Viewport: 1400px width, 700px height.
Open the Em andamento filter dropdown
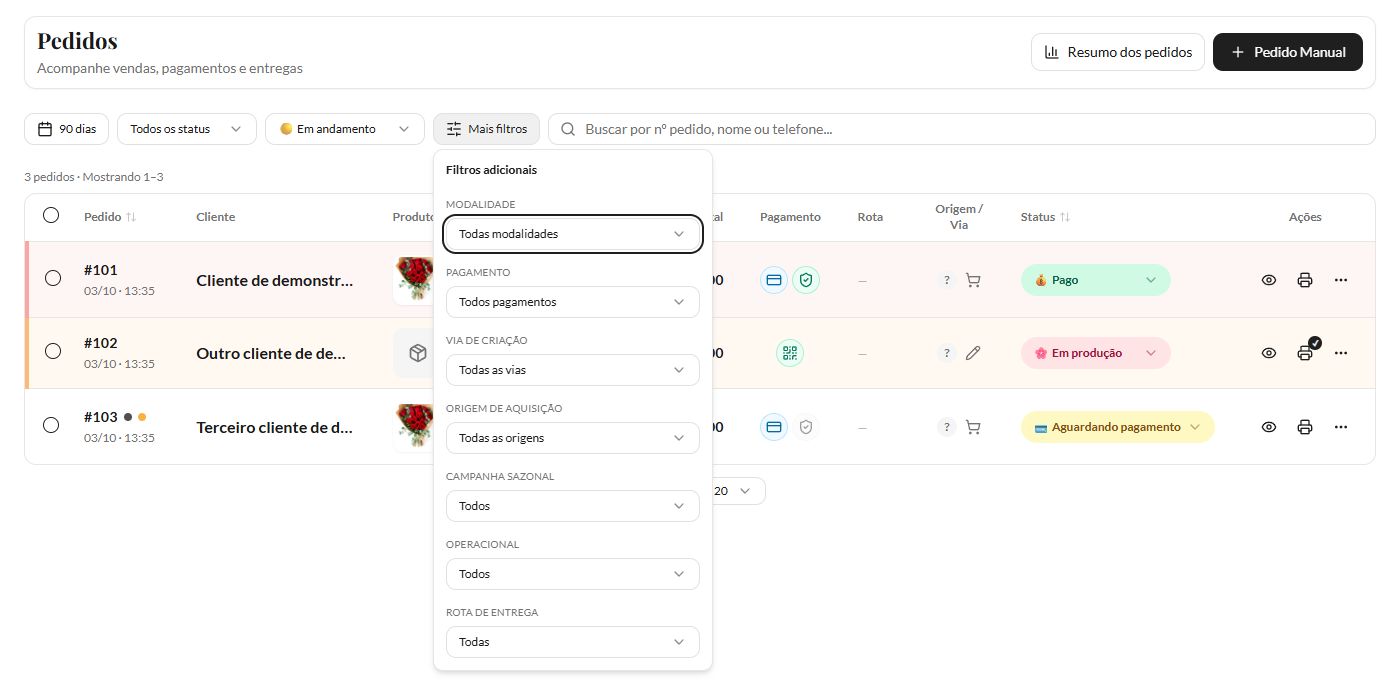tap(345, 129)
